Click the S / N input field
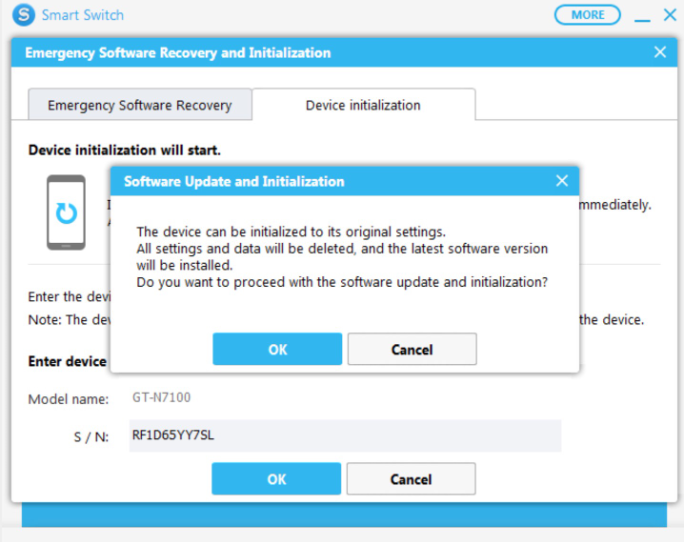 (345, 436)
